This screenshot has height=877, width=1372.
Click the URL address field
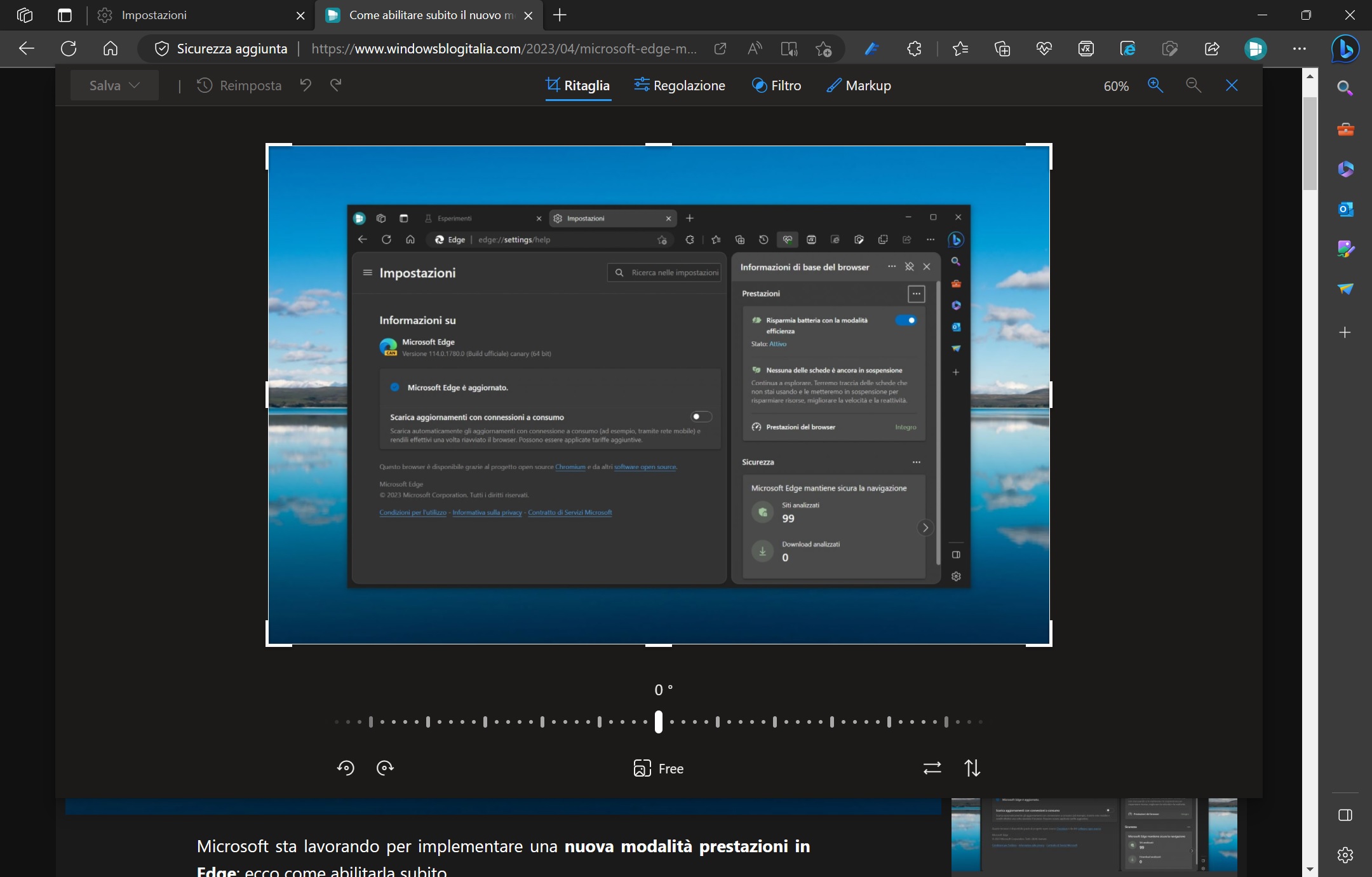tap(504, 49)
